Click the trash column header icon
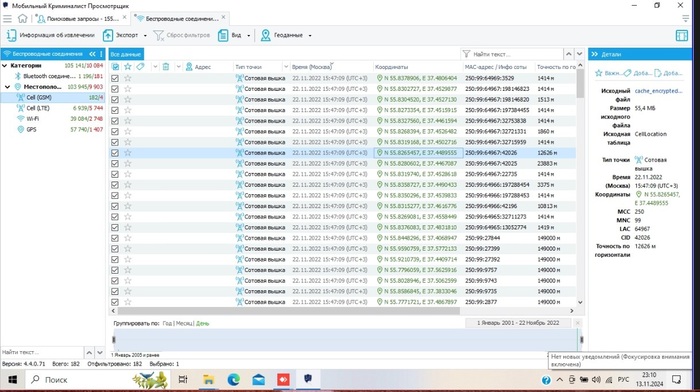The height and width of the screenshot is (392, 700). (x=166, y=67)
